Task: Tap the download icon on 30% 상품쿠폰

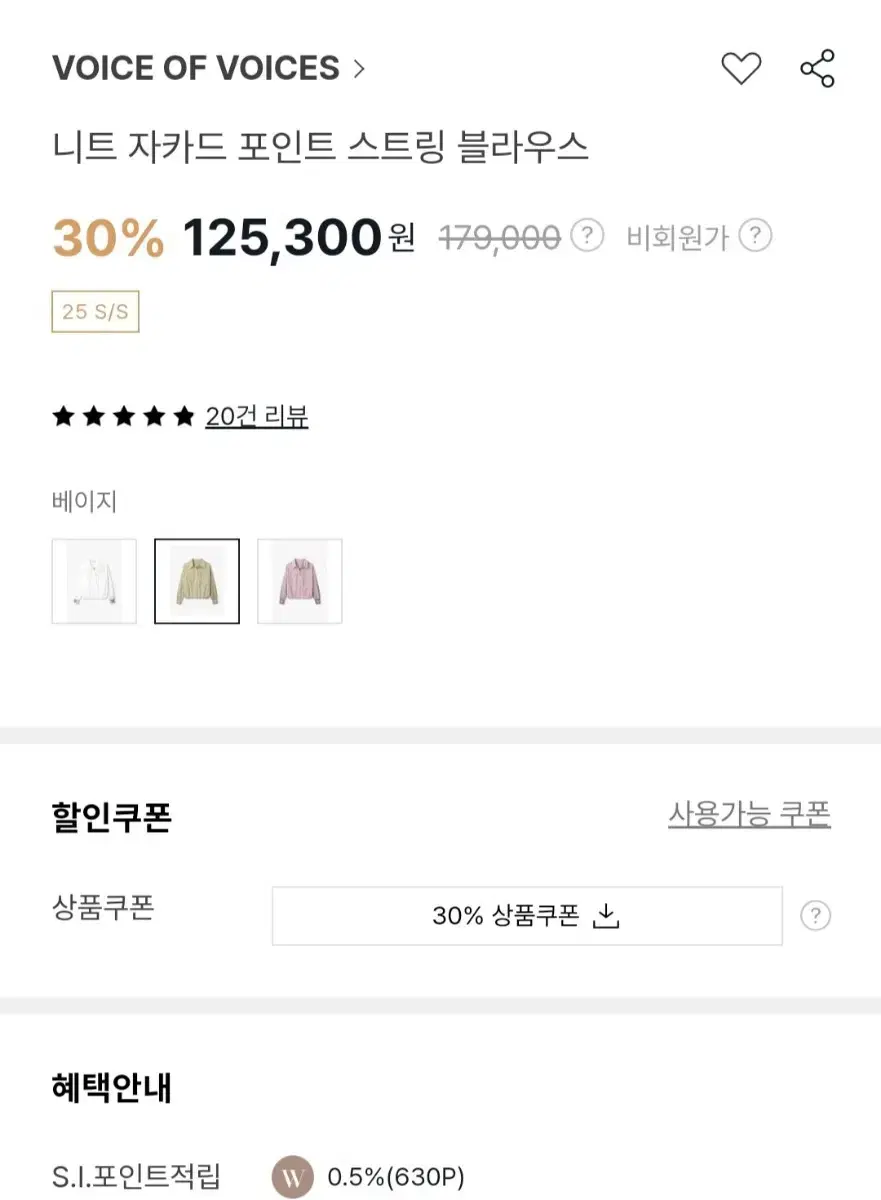Action: tap(607, 916)
